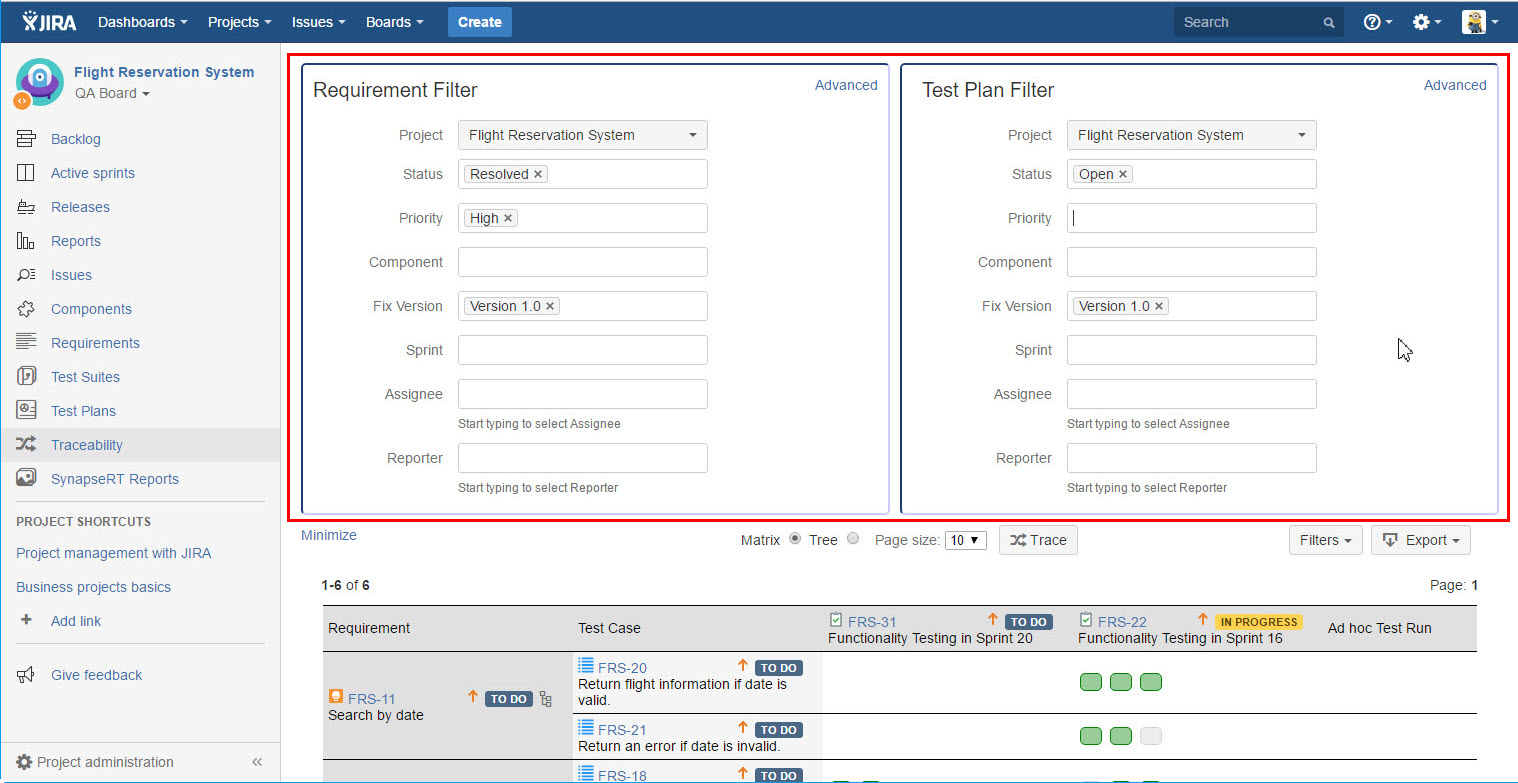Click the Add link shortcut

pos(76,621)
